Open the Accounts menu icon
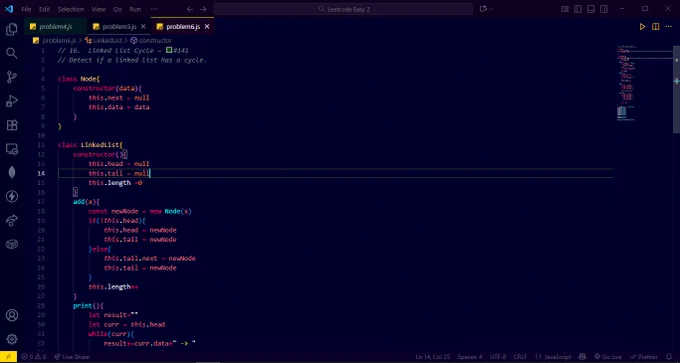The height and width of the screenshot is (363, 680). tap(12, 315)
